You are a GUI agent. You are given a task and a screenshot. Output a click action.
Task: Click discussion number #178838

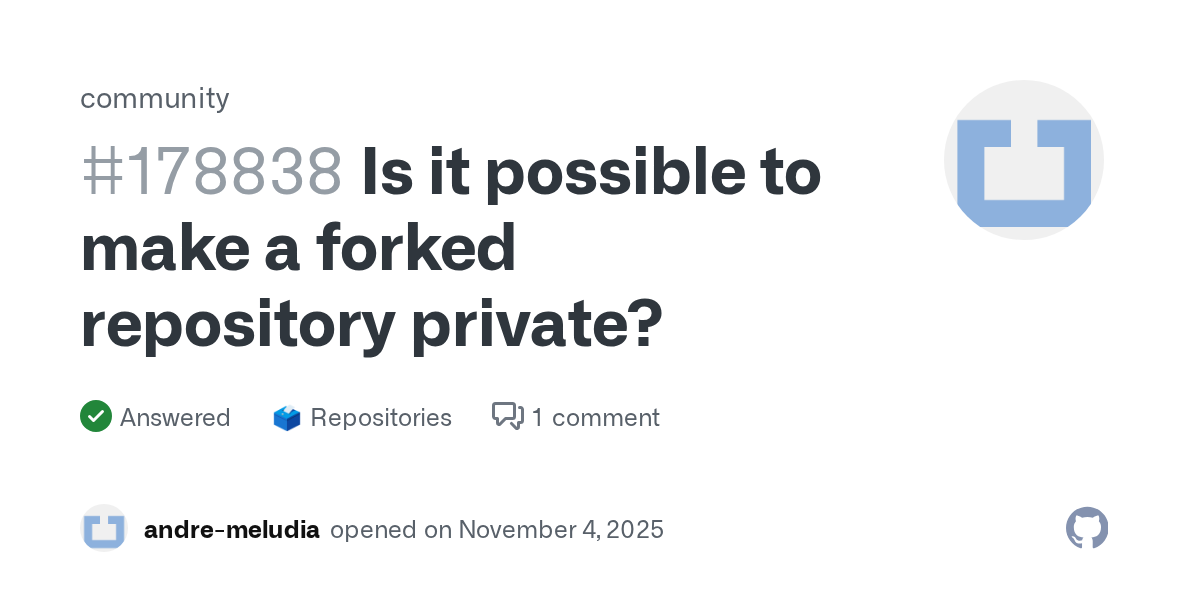(212, 172)
